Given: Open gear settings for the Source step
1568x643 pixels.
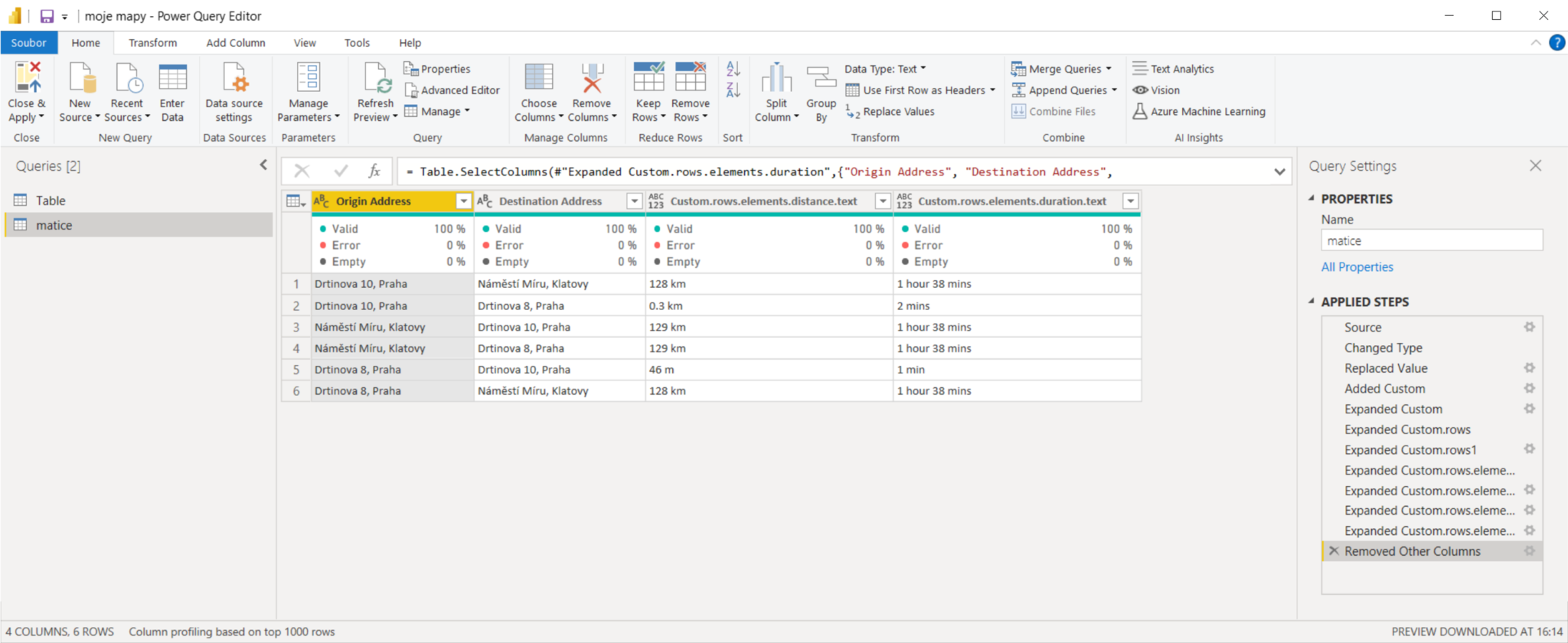Looking at the screenshot, I should (x=1529, y=327).
